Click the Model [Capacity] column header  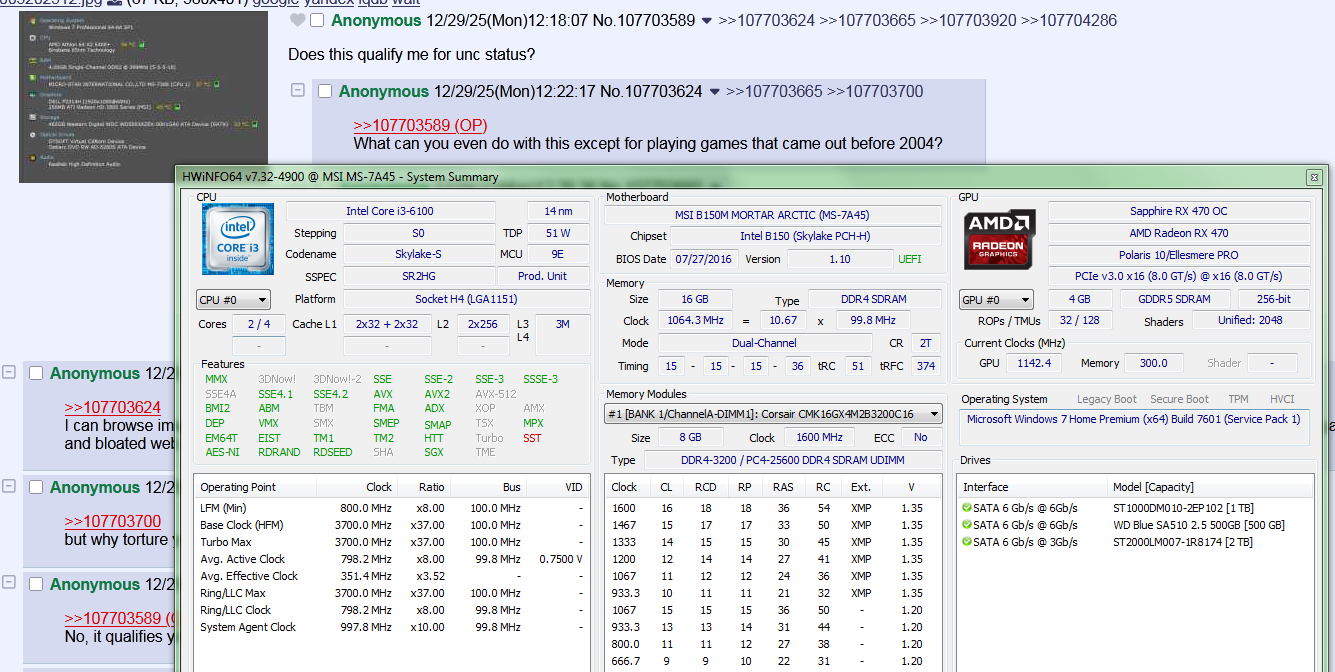pyautogui.click(x=1210, y=487)
